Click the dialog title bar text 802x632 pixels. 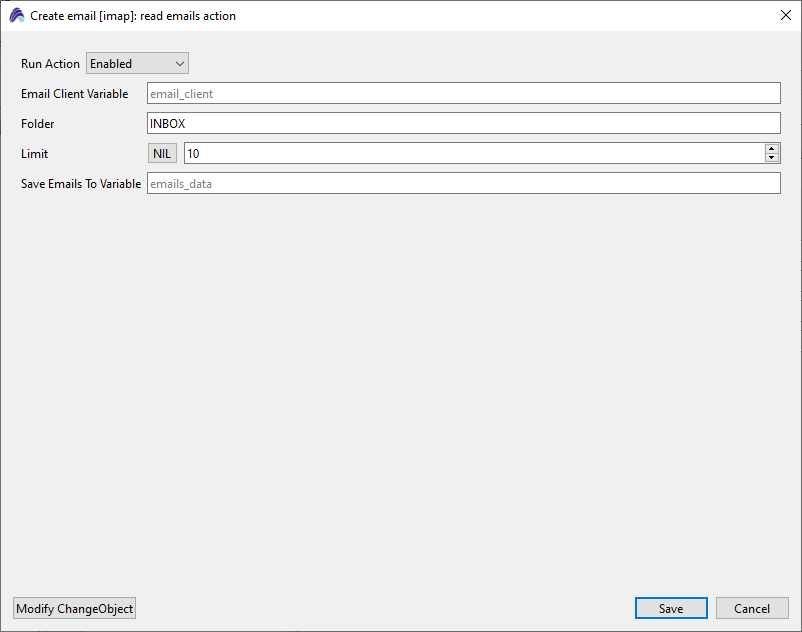pyautogui.click(x=133, y=16)
